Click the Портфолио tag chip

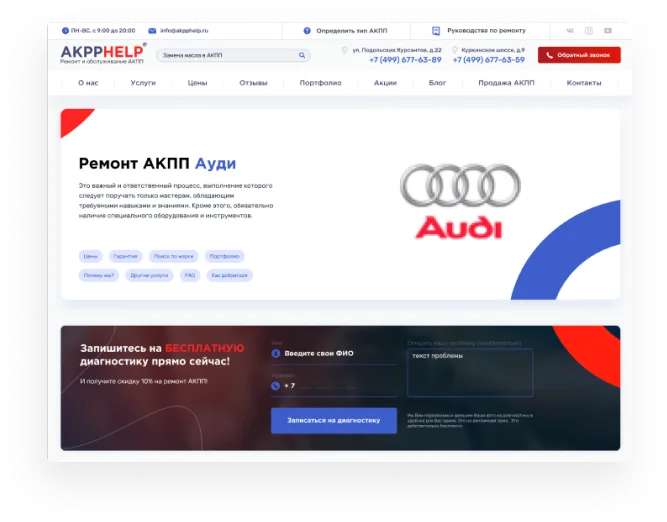pyautogui.click(x=225, y=256)
